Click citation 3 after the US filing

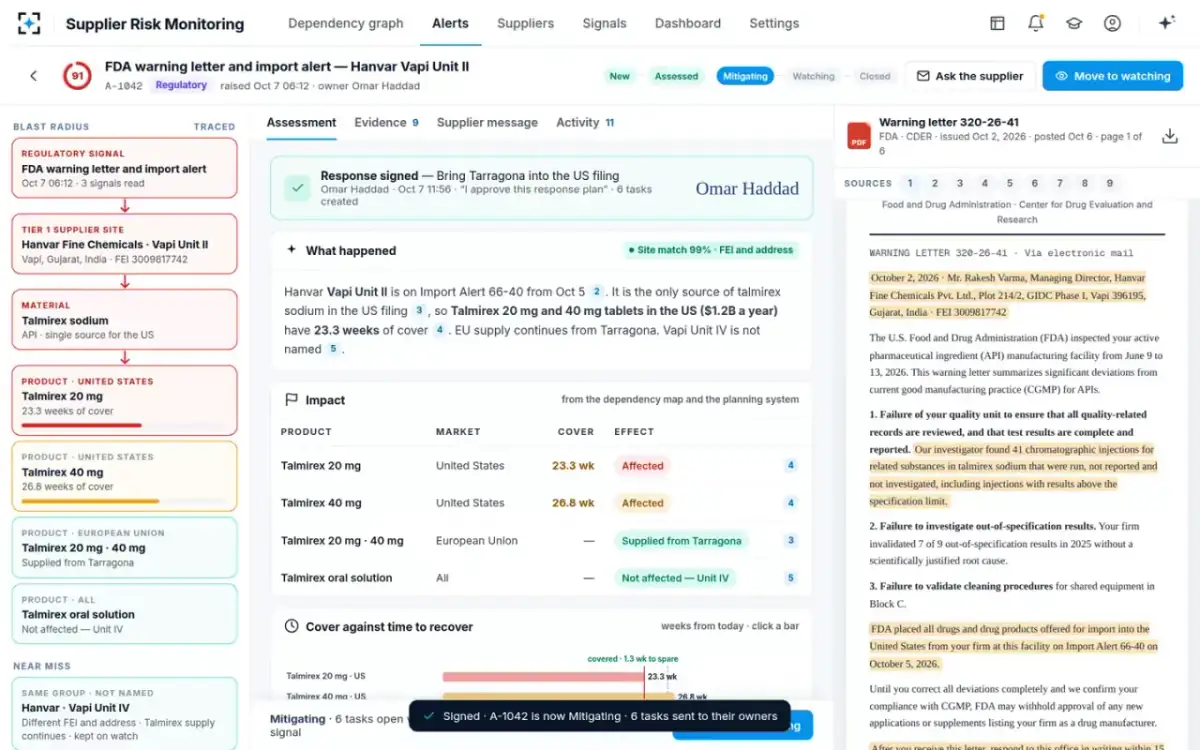[420, 311]
